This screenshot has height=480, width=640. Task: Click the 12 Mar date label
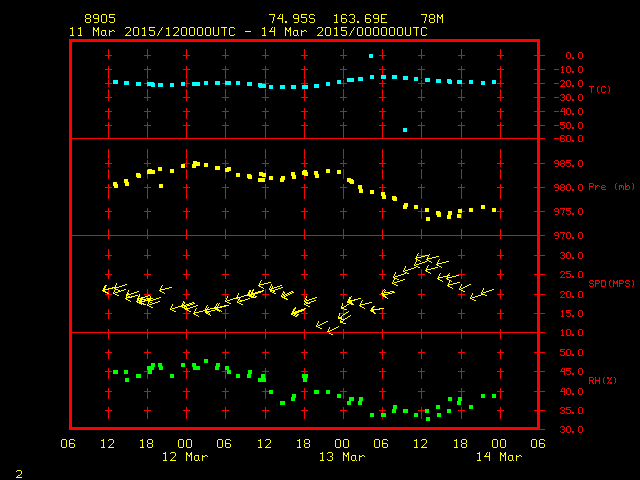(185, 457)
